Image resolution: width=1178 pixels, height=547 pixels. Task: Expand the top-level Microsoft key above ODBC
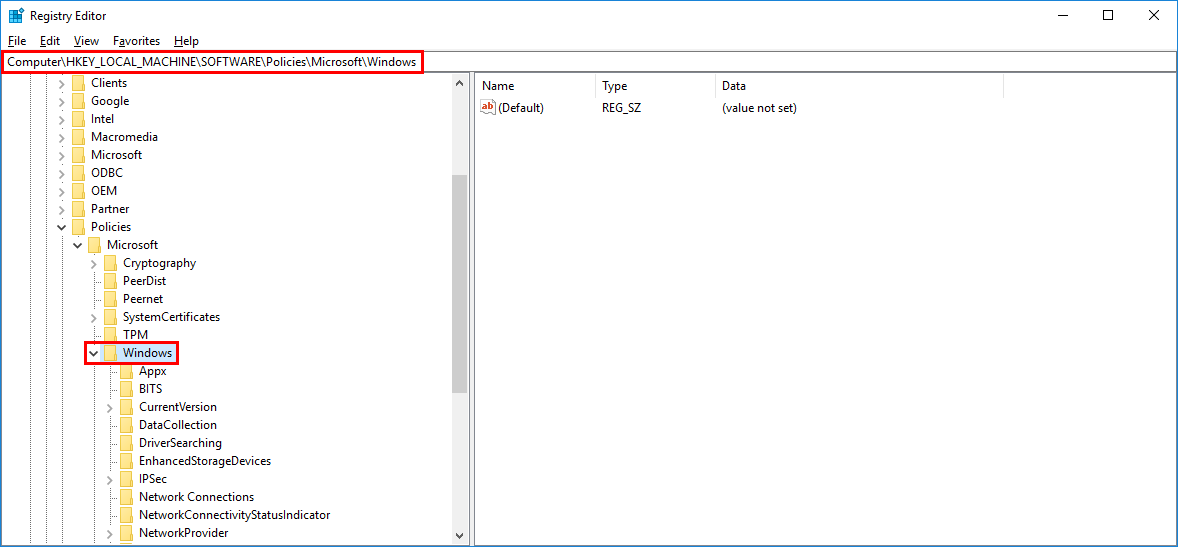pyautogui.click(x=62, y=156)
